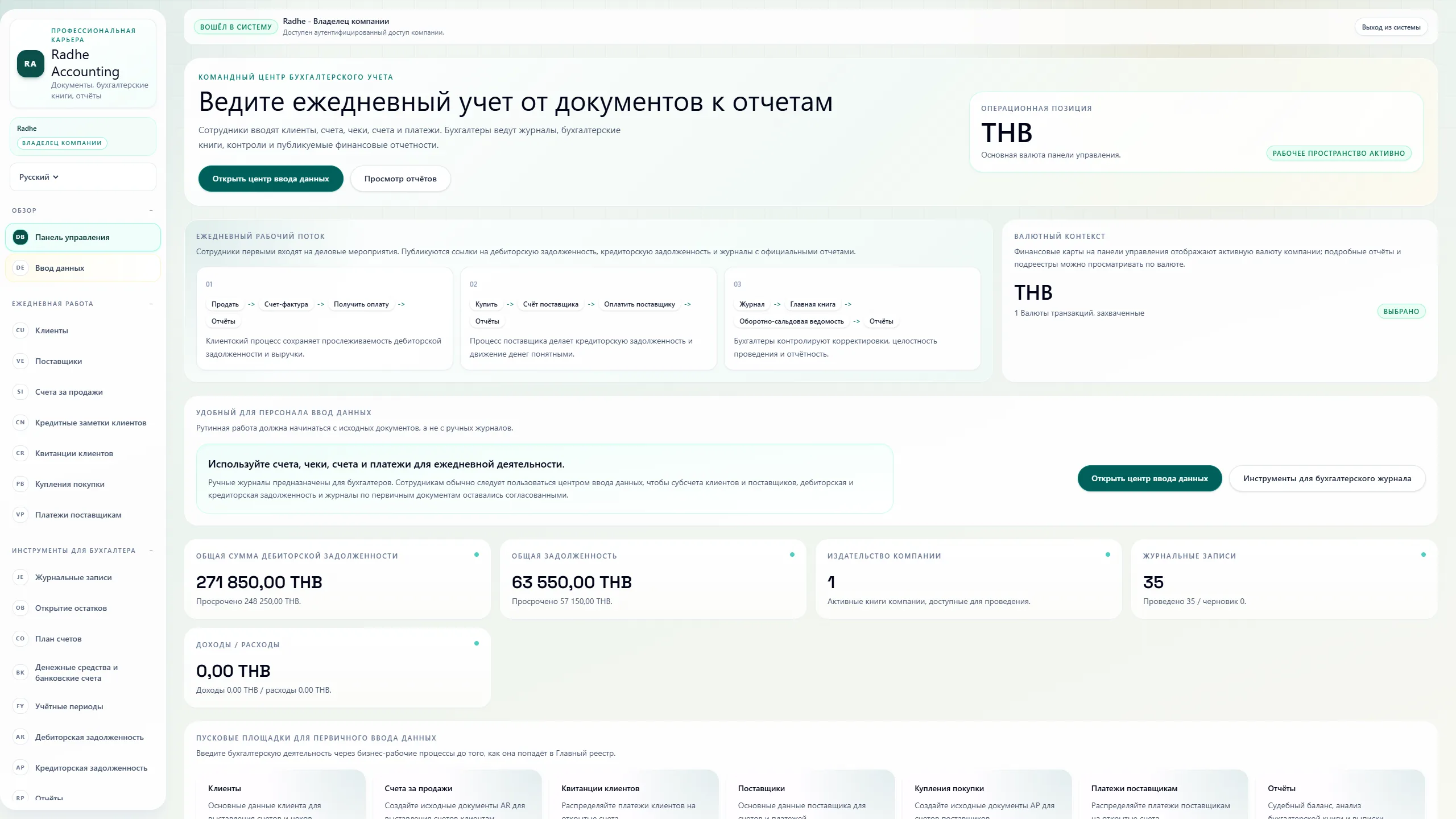The height and width of the screenshot is (819, 1456).
Task: Click the SI icon for Счета за продажи
Action: click(x=20, y=392)
